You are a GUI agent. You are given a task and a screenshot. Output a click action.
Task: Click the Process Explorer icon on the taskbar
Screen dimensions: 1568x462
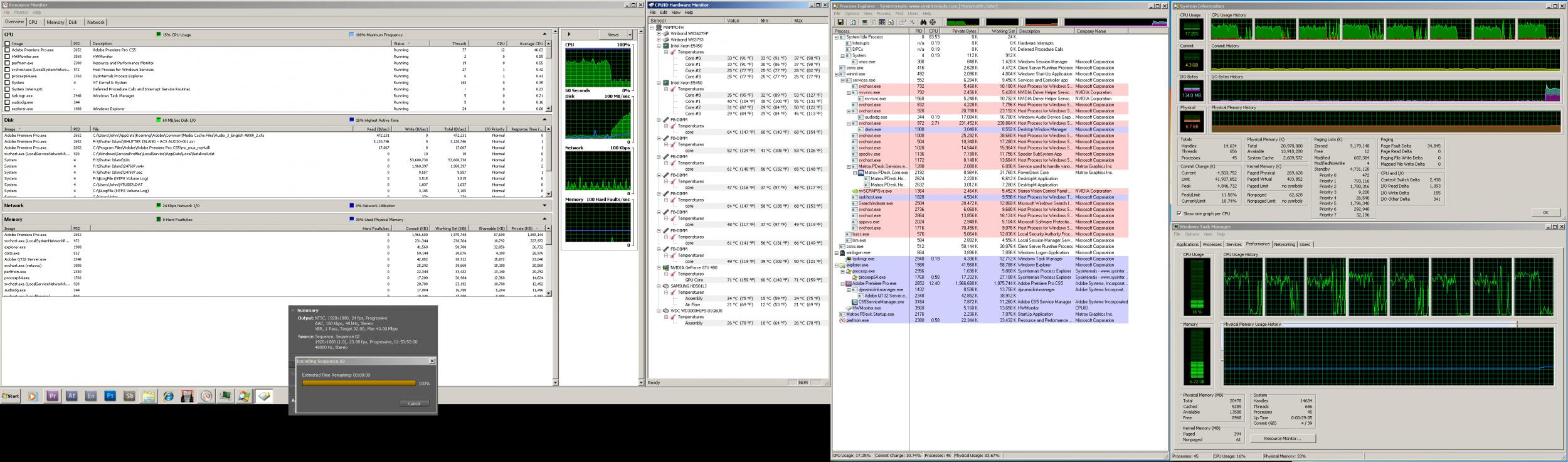tap(244, 396)
